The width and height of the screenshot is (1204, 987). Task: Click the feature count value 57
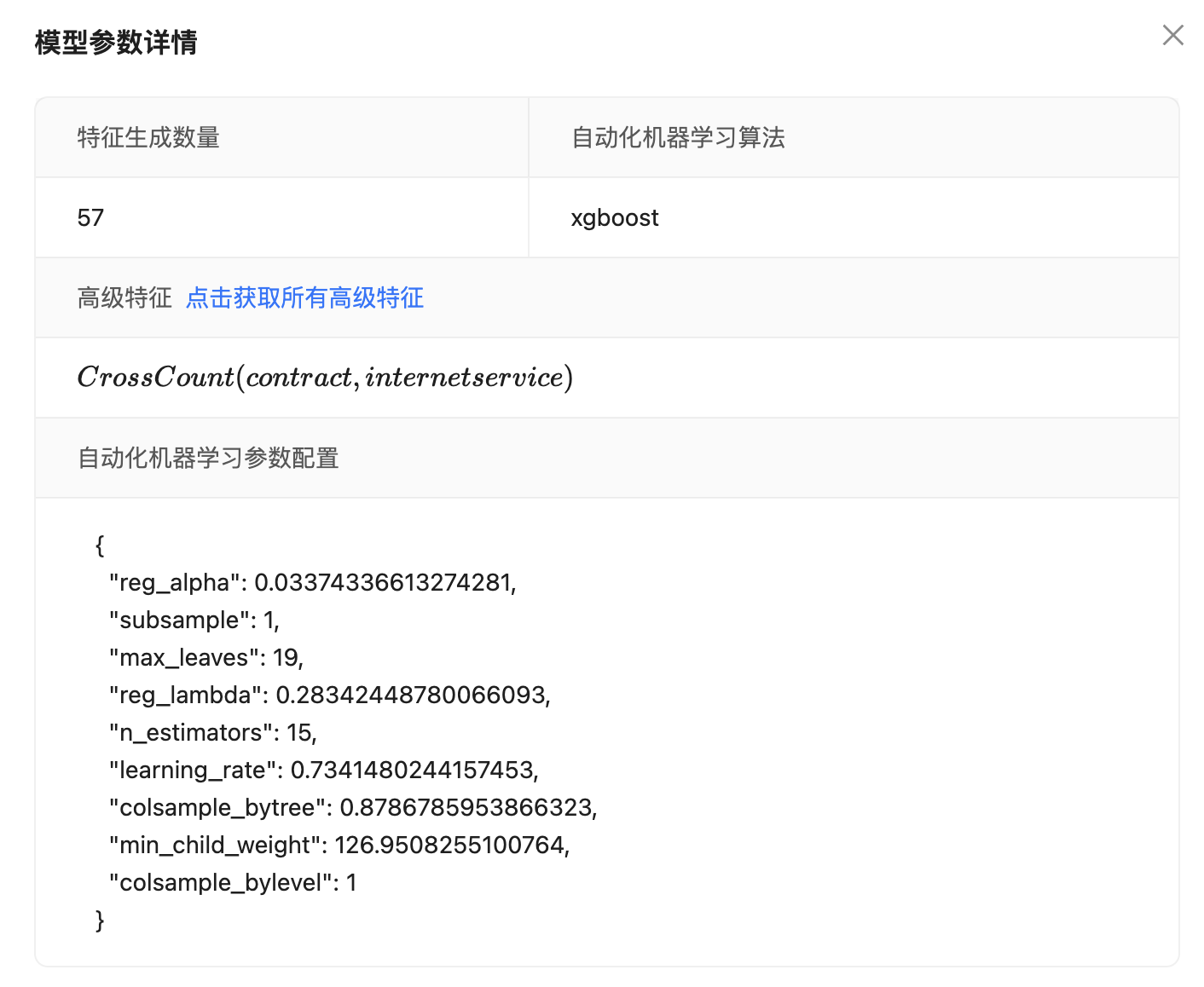click(90, 218)
